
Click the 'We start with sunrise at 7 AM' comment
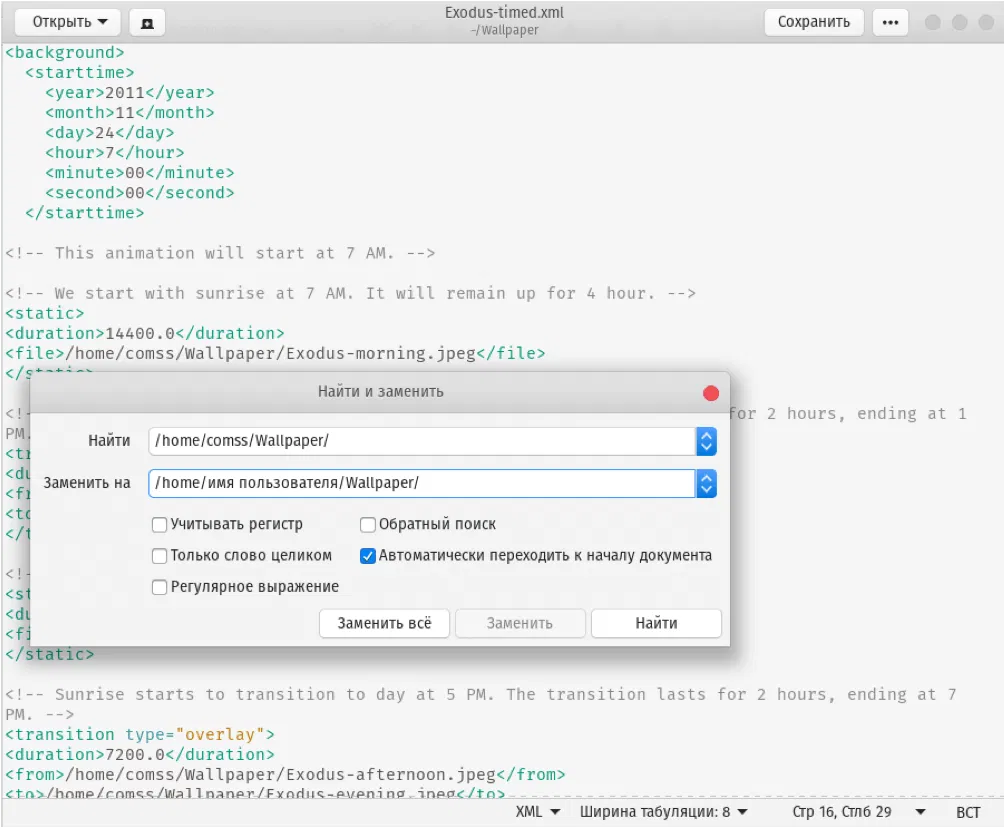(x=350, y=294)
